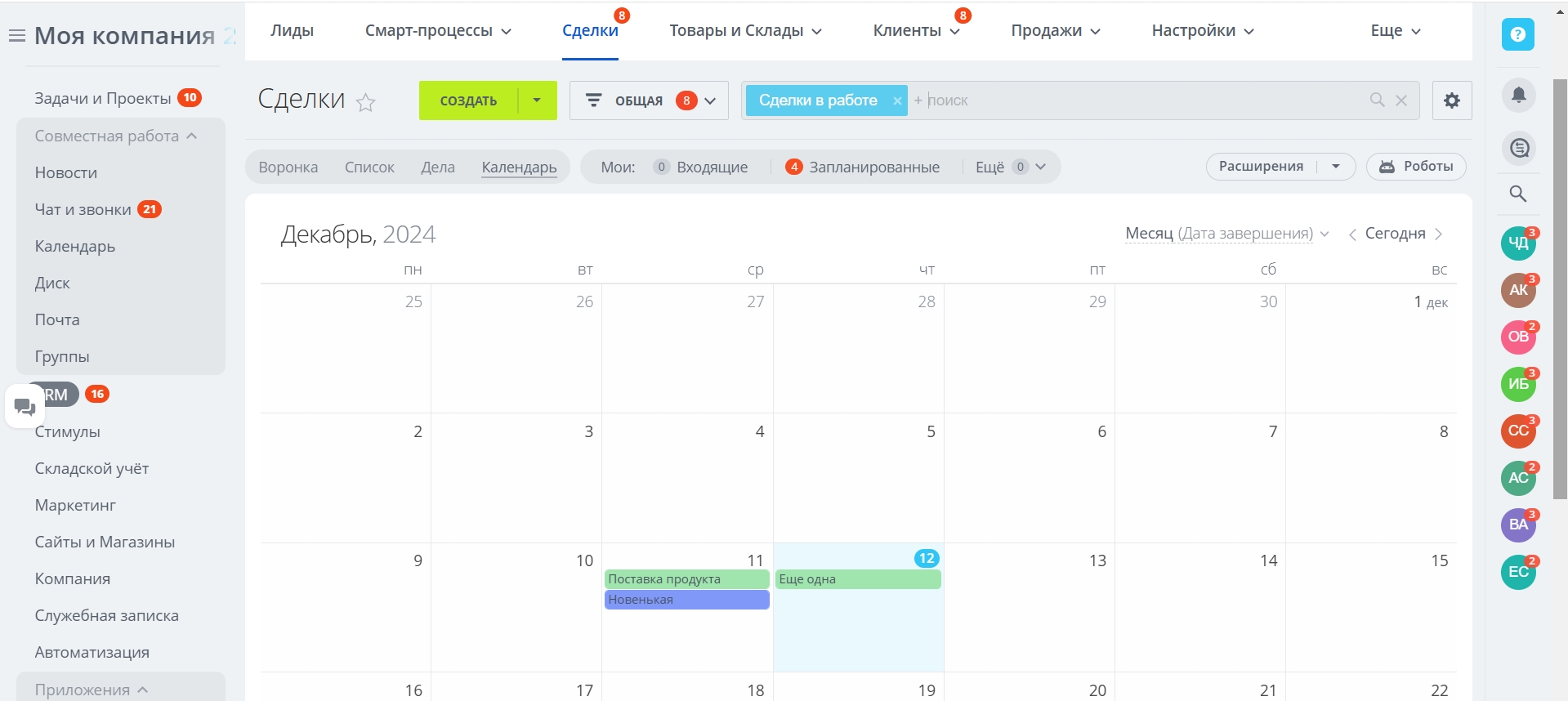This screenshot has height=701, width=1568.
Task: Open the Еще одна deal event
Action: (858, 579)
